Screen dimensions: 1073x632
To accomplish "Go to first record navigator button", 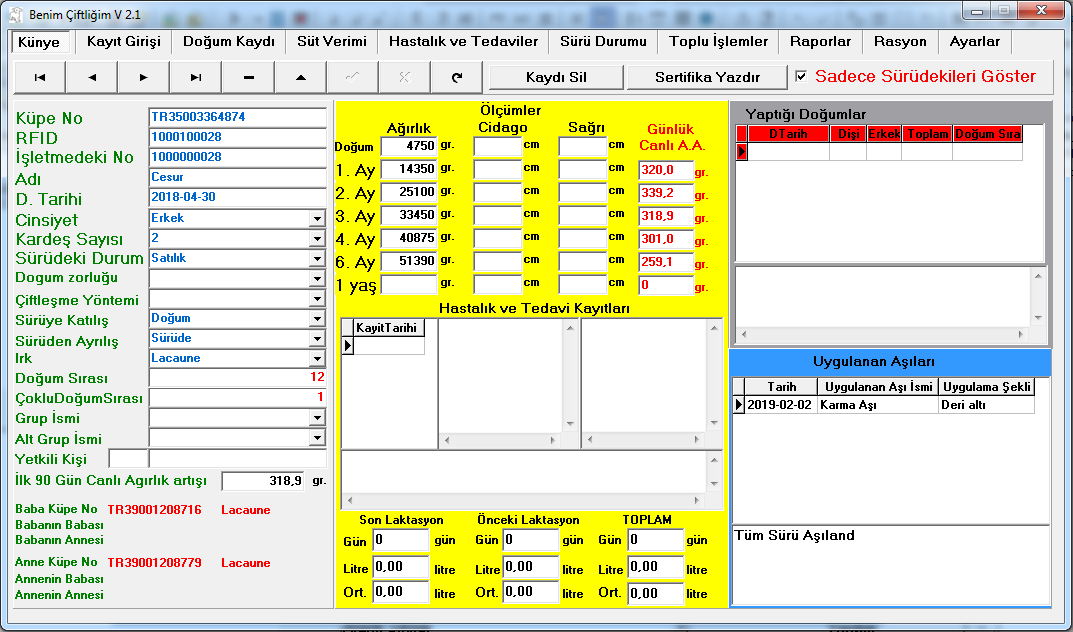I will tap(40, 77).
